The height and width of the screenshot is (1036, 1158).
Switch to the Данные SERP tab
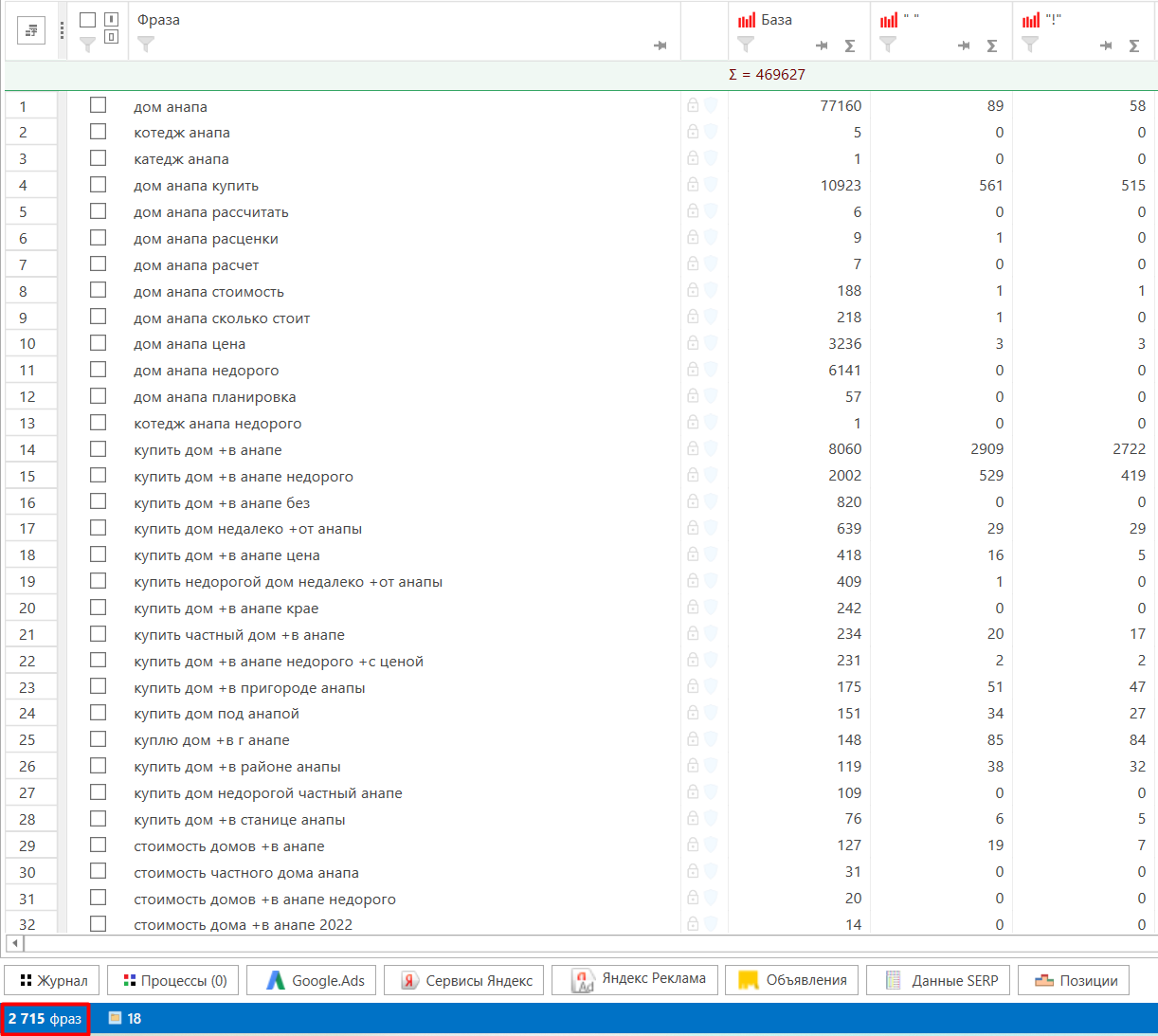(938, 980)
